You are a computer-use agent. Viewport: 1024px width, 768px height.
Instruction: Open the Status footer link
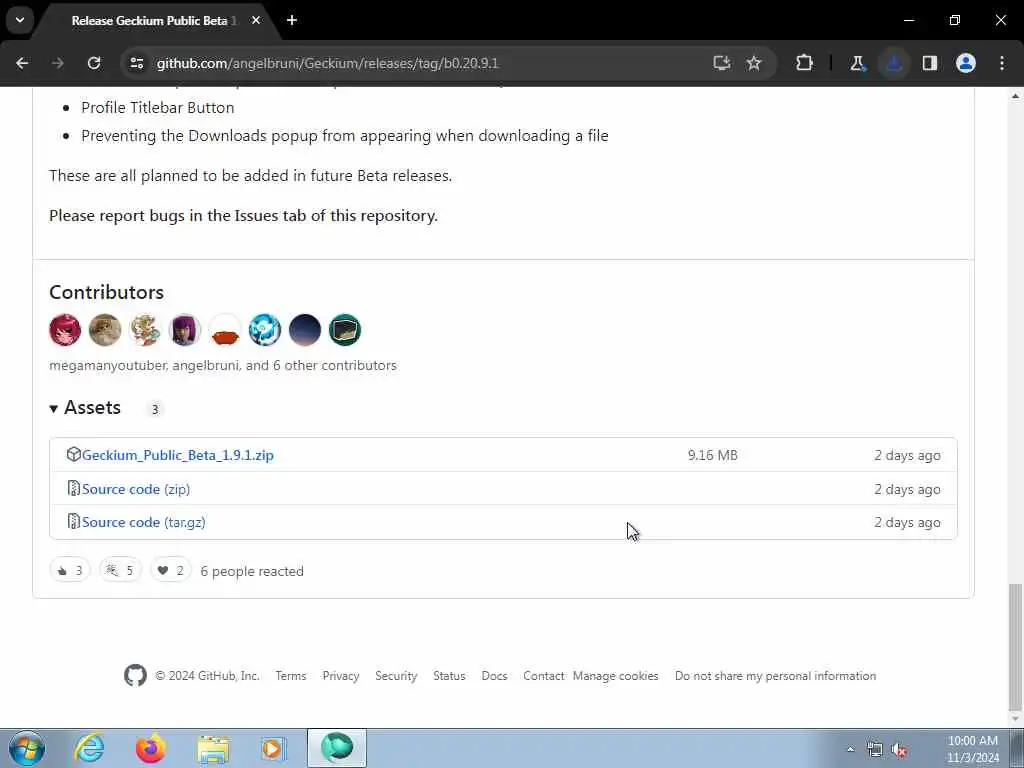click(x=449, y=676)
